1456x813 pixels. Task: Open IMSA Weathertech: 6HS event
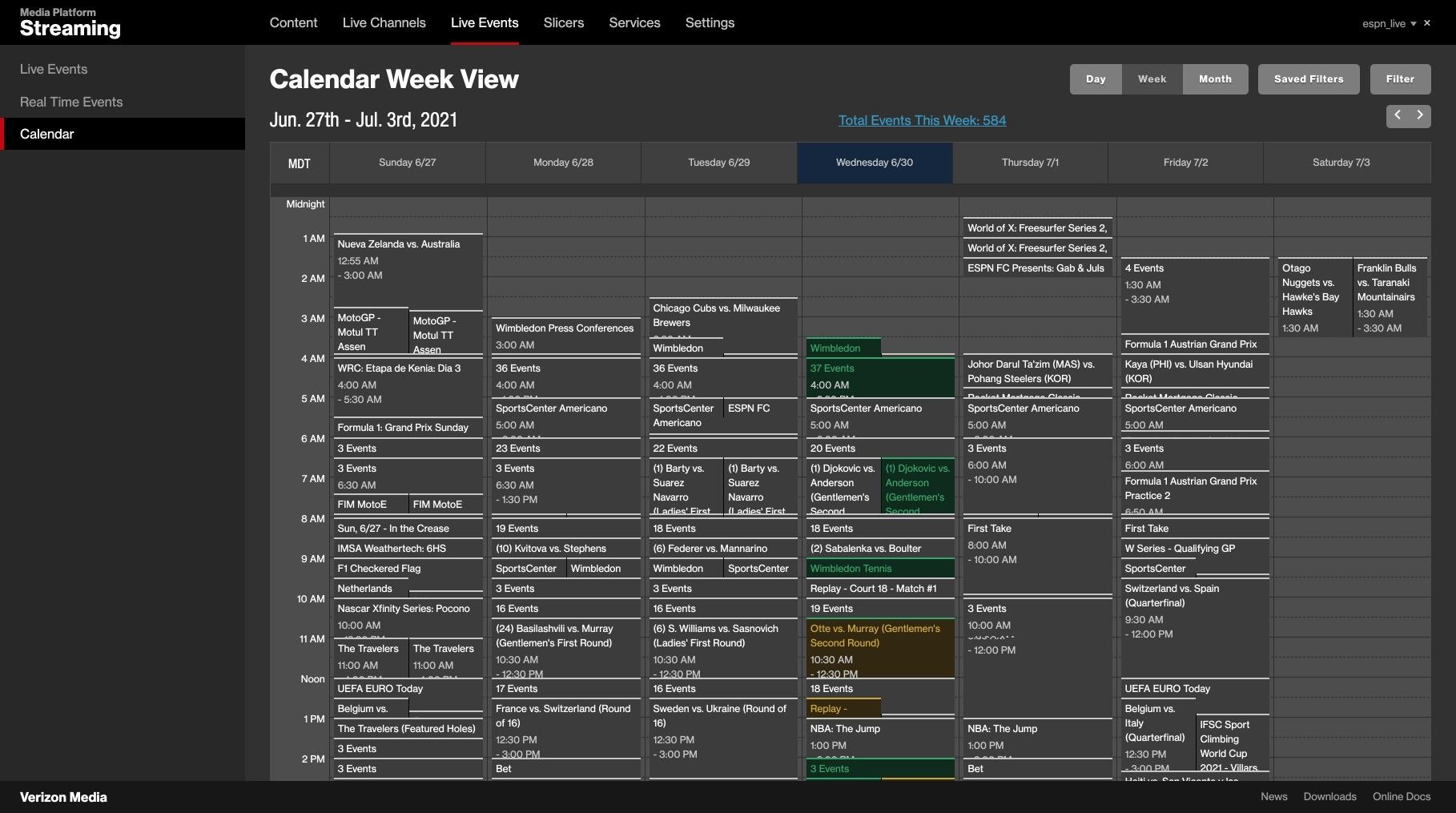(408, 549)
